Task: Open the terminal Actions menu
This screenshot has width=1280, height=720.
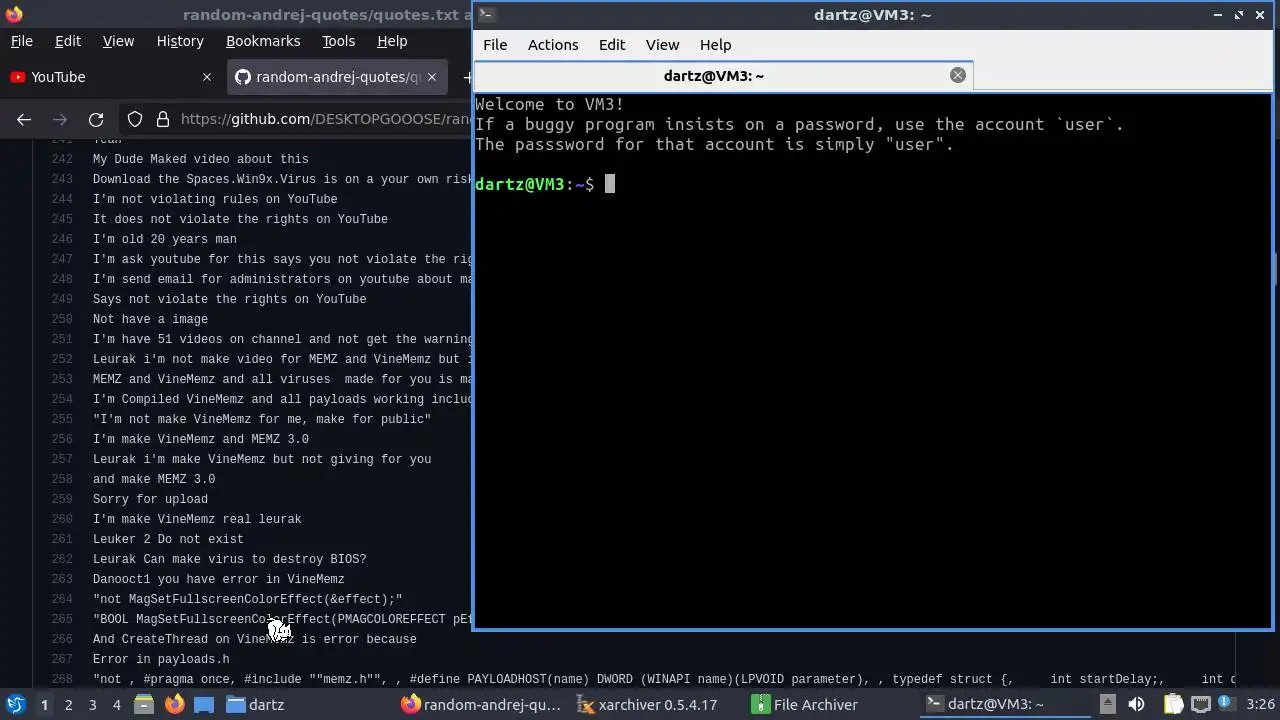Action: (553, 45)
